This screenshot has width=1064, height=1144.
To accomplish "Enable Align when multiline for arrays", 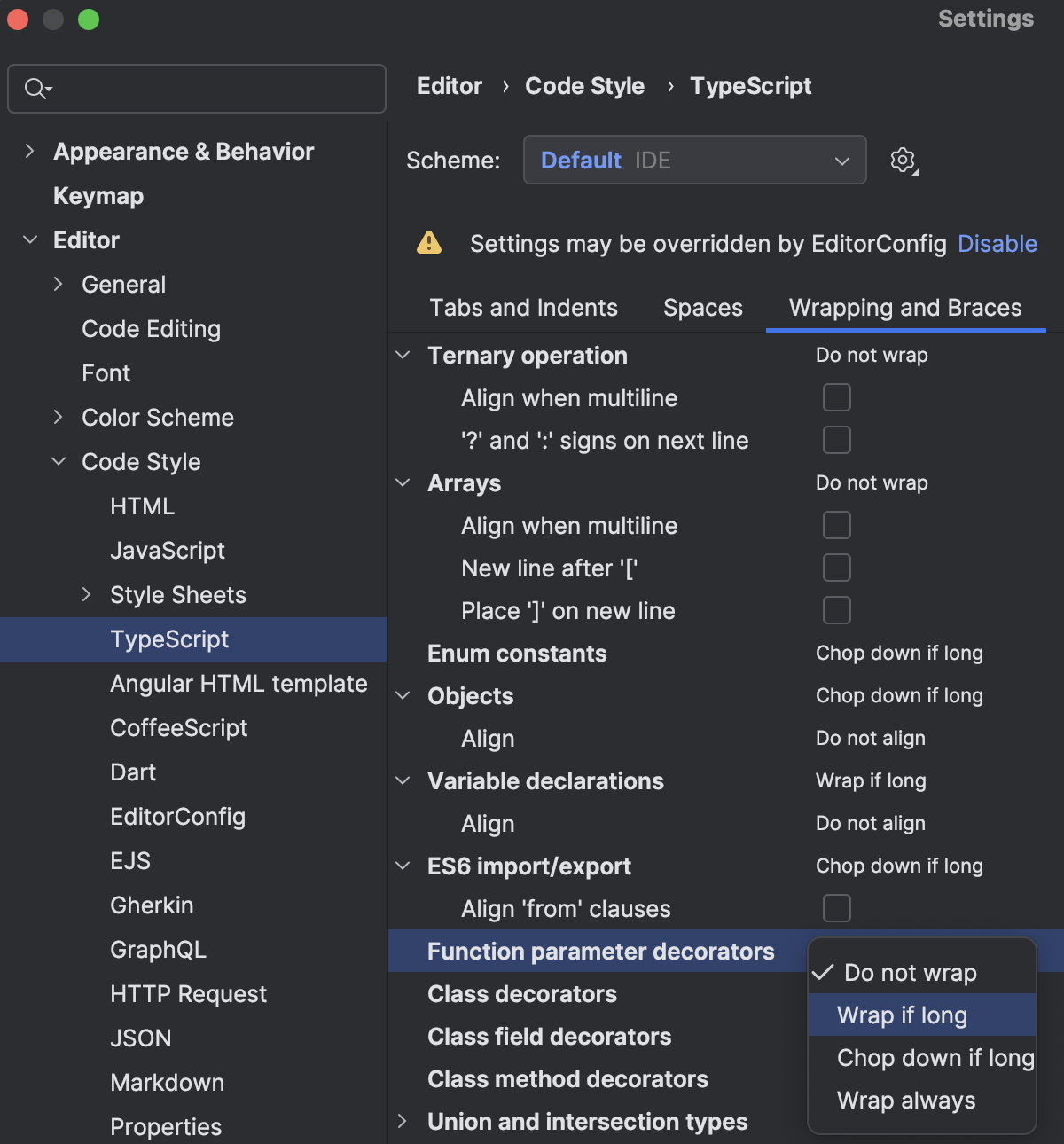I will click(x=836, y=525).
